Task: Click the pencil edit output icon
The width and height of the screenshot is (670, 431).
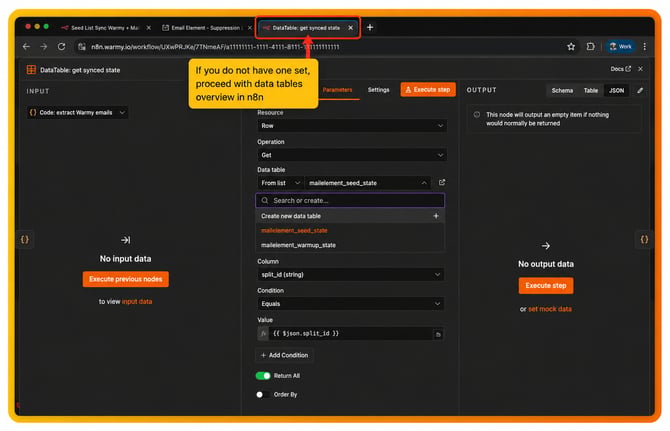Action: [640, 91]
